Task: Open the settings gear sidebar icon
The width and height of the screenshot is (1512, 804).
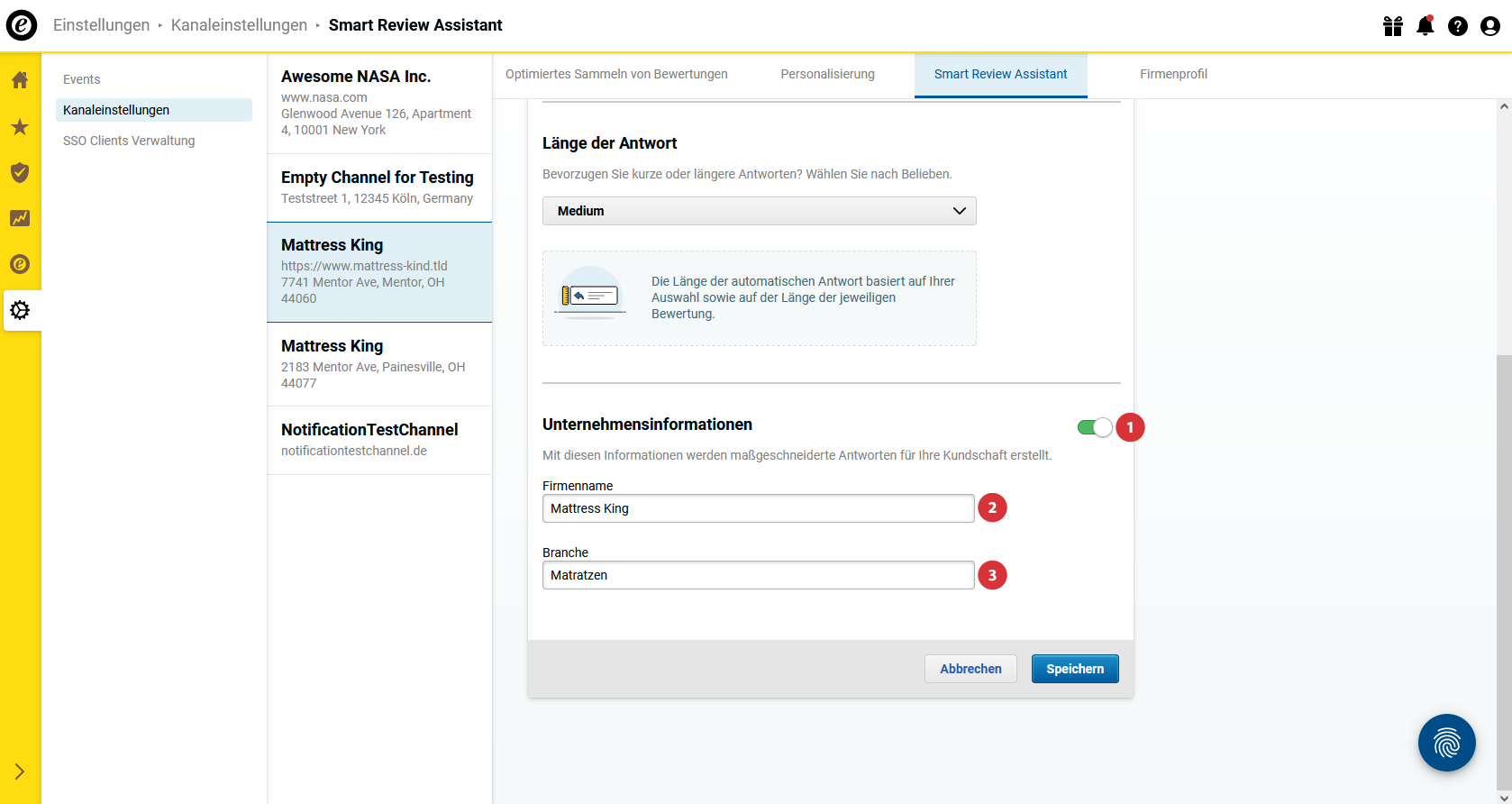Action: [20, 310]
